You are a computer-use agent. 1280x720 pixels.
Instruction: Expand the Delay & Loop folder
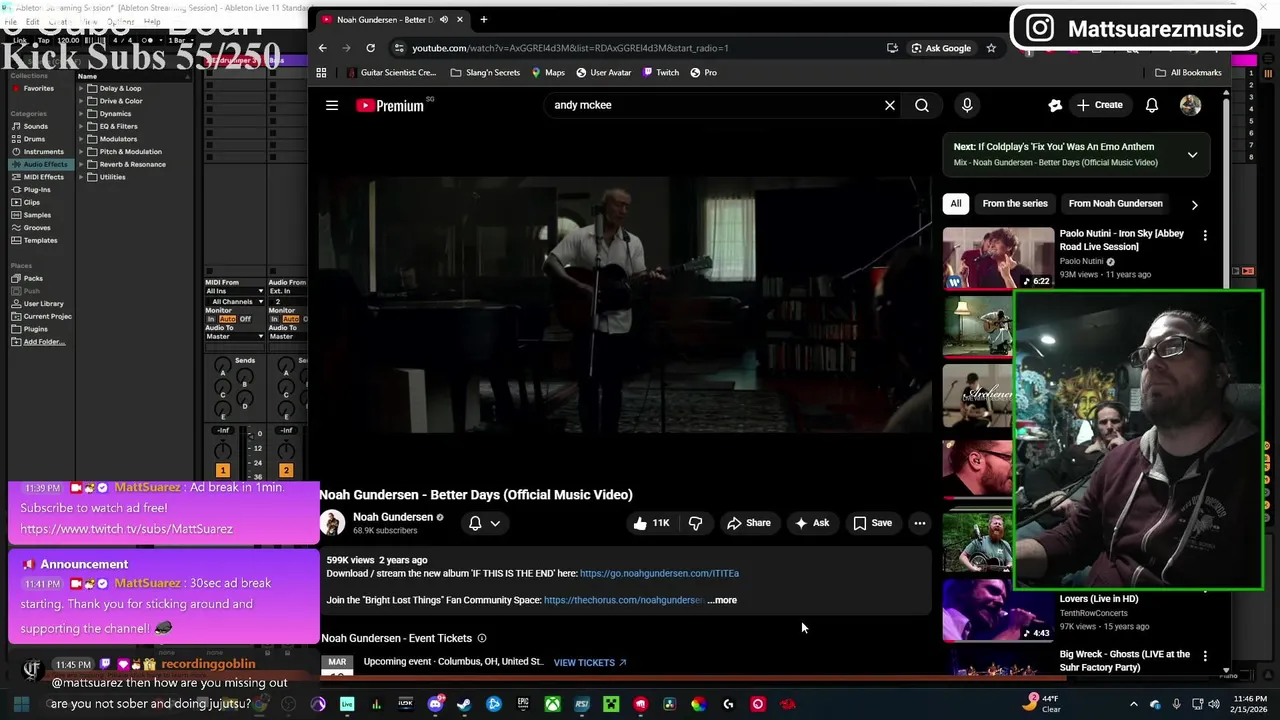pyautogui.click(x=81, y=88)
